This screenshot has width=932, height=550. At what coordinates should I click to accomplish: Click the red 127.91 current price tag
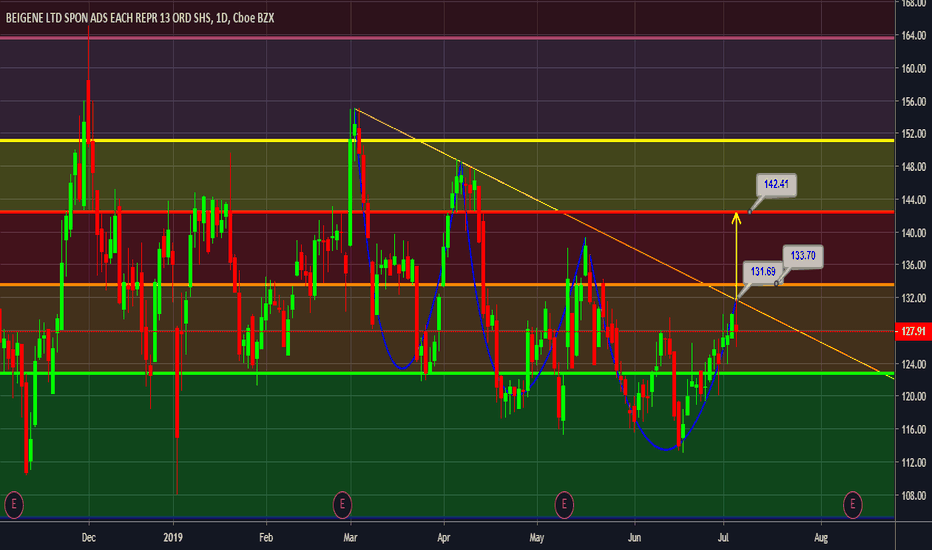pos(913,331)
